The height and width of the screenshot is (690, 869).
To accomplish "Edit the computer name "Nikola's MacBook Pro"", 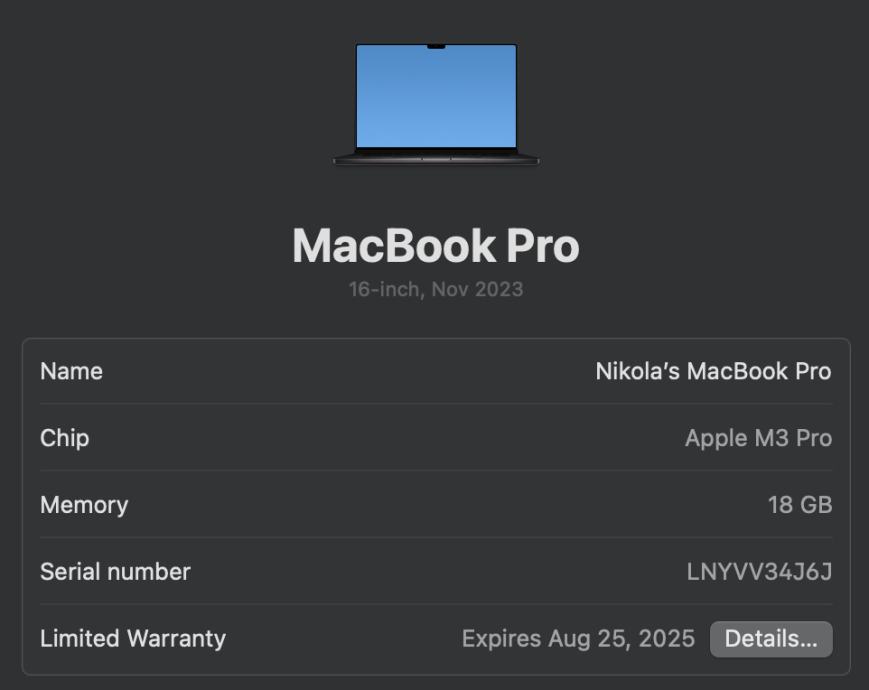I will click(x=713, y=371).
